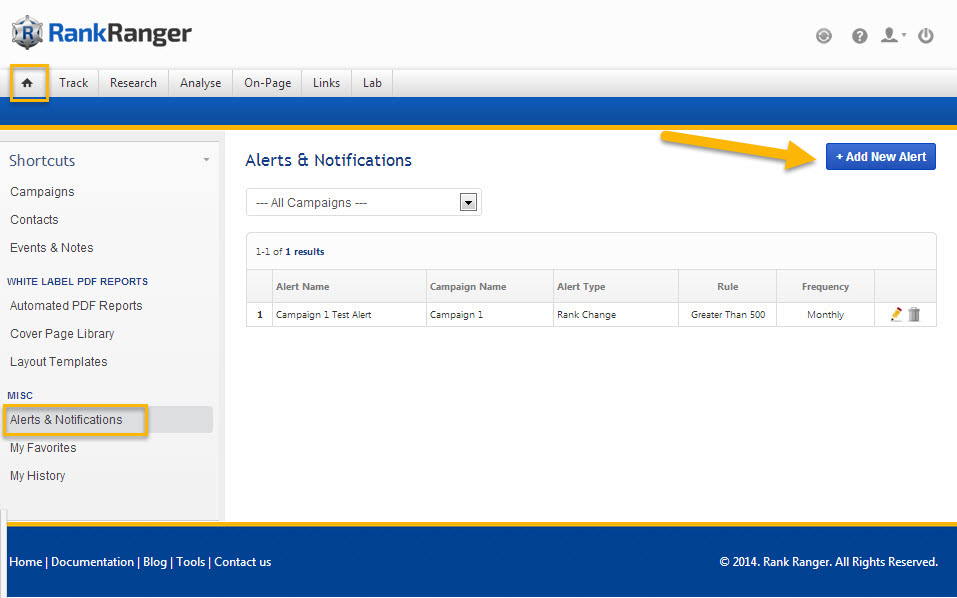This screenshot has width=957, height=598.
Task: Click the home icon in navigation bar
Action: 27,83
